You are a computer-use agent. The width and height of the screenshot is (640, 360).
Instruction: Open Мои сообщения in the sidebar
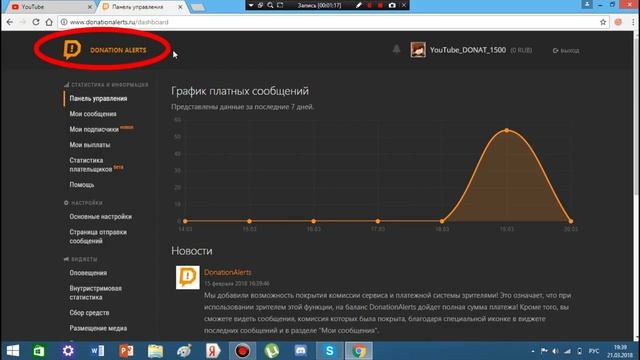point(93,114)
